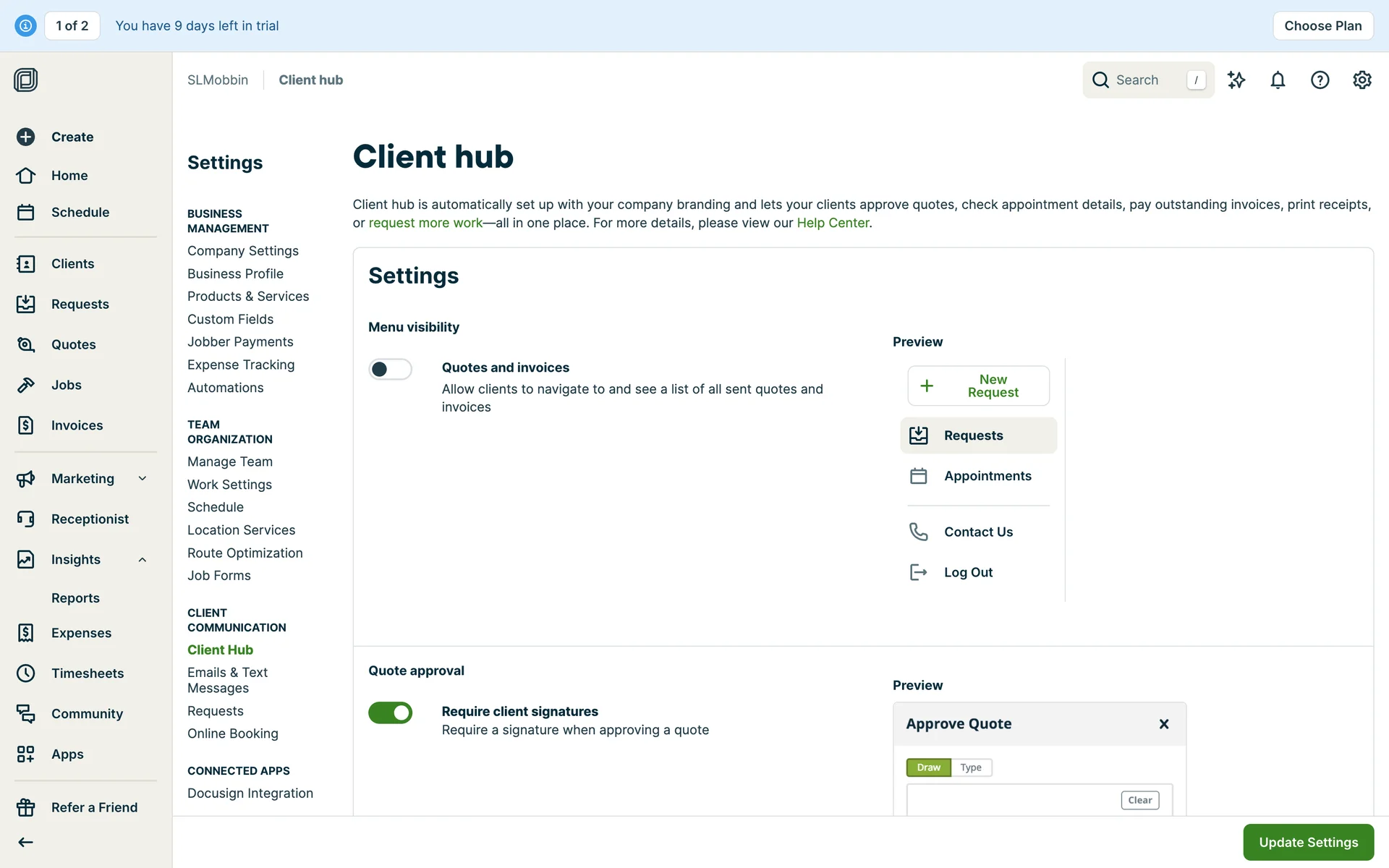Open Quotes from the sidebar icon
This screenshot has height=868, width=1389.
pos(26,344)
